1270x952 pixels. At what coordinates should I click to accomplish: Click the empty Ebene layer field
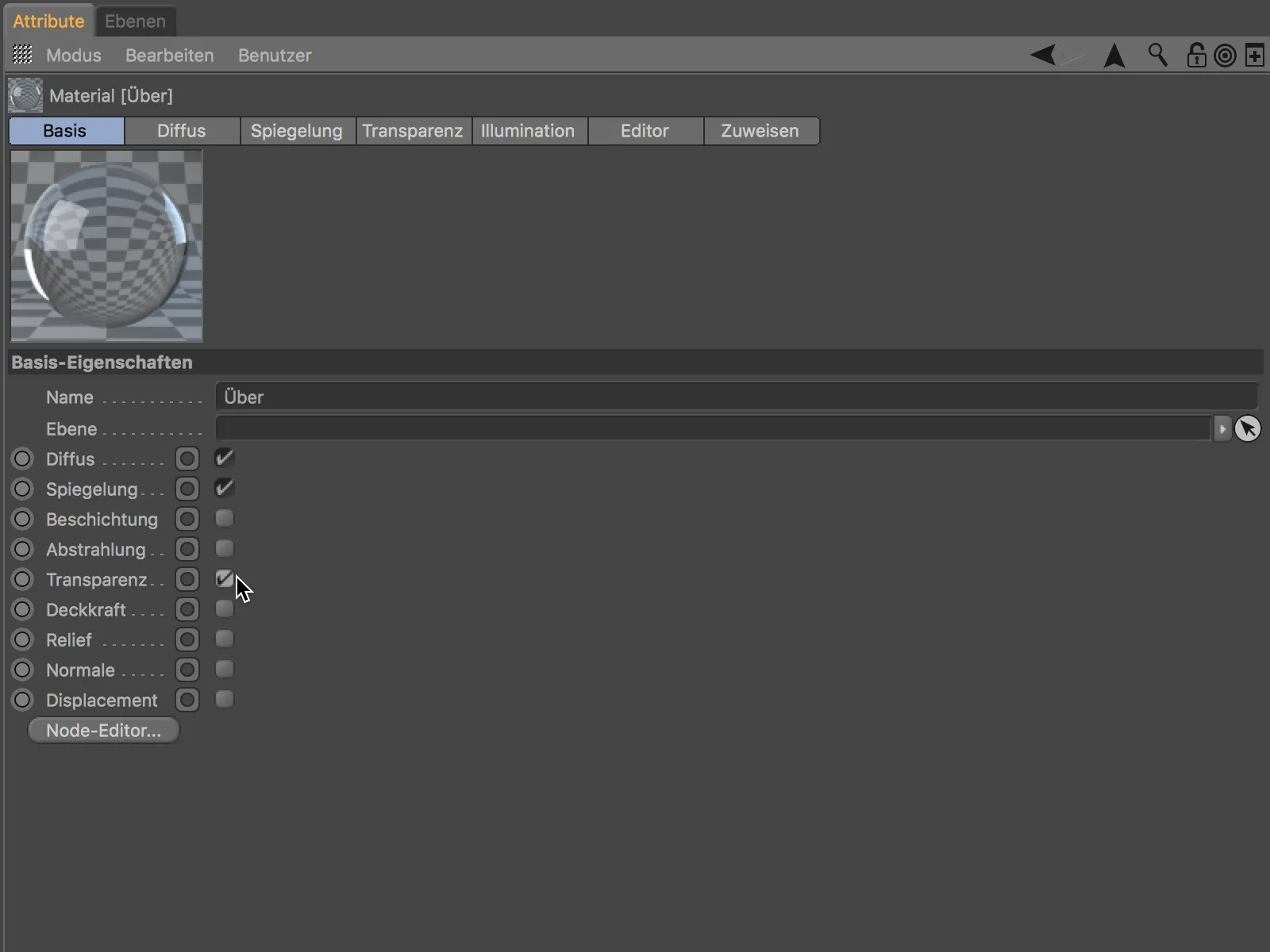(x=713, y=428)
